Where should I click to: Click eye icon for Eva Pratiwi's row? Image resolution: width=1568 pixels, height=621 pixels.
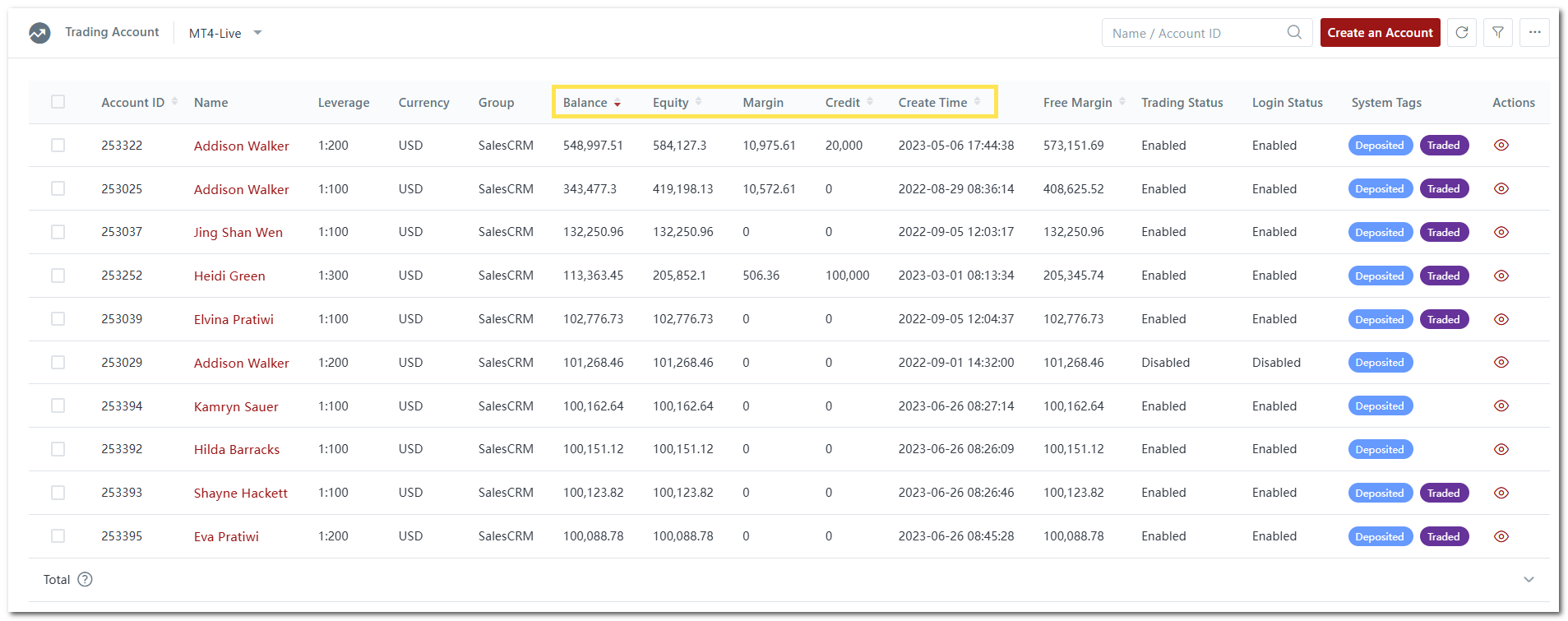pyautogui.click(x=1501, y=536)
